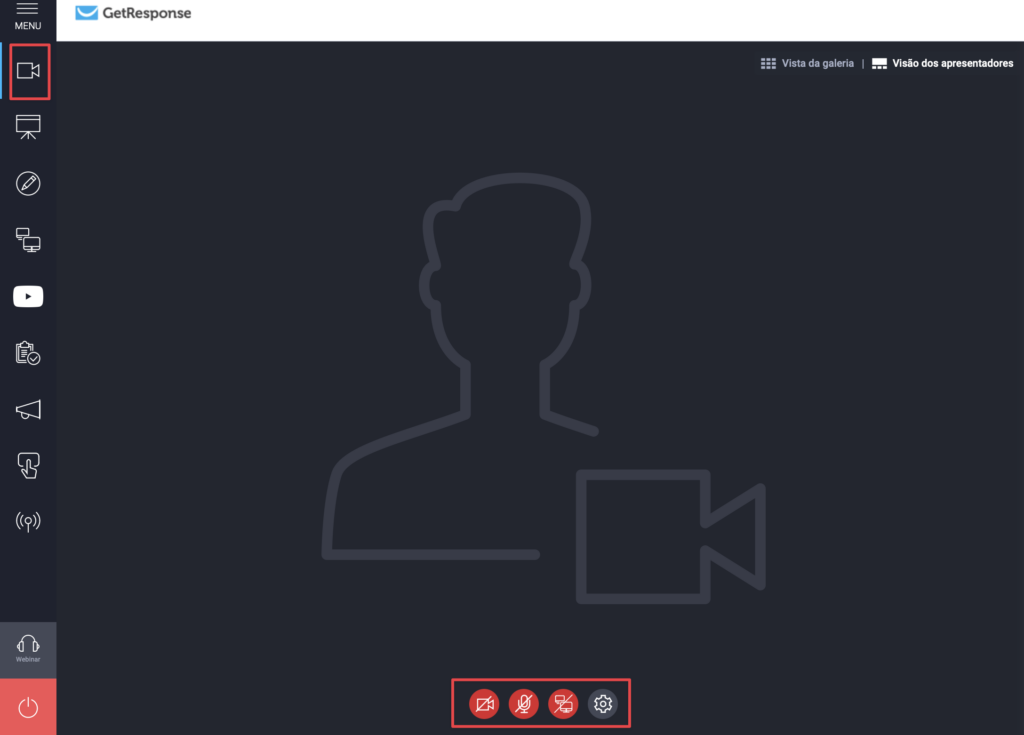Open the megaphone call-to-action tool
The image size is (1024, 735).
[28, 410]
